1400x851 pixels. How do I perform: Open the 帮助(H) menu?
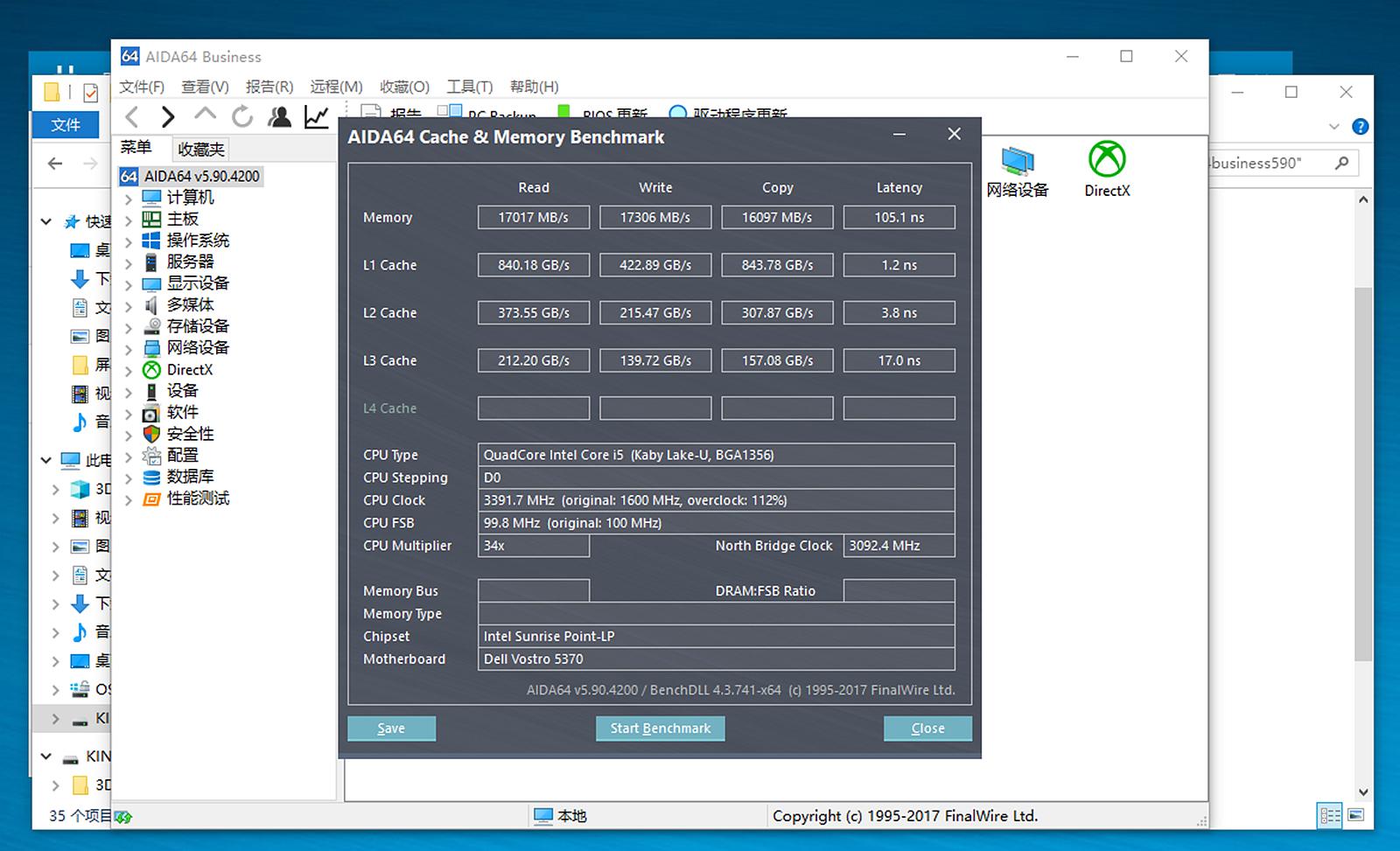point(535,87)
